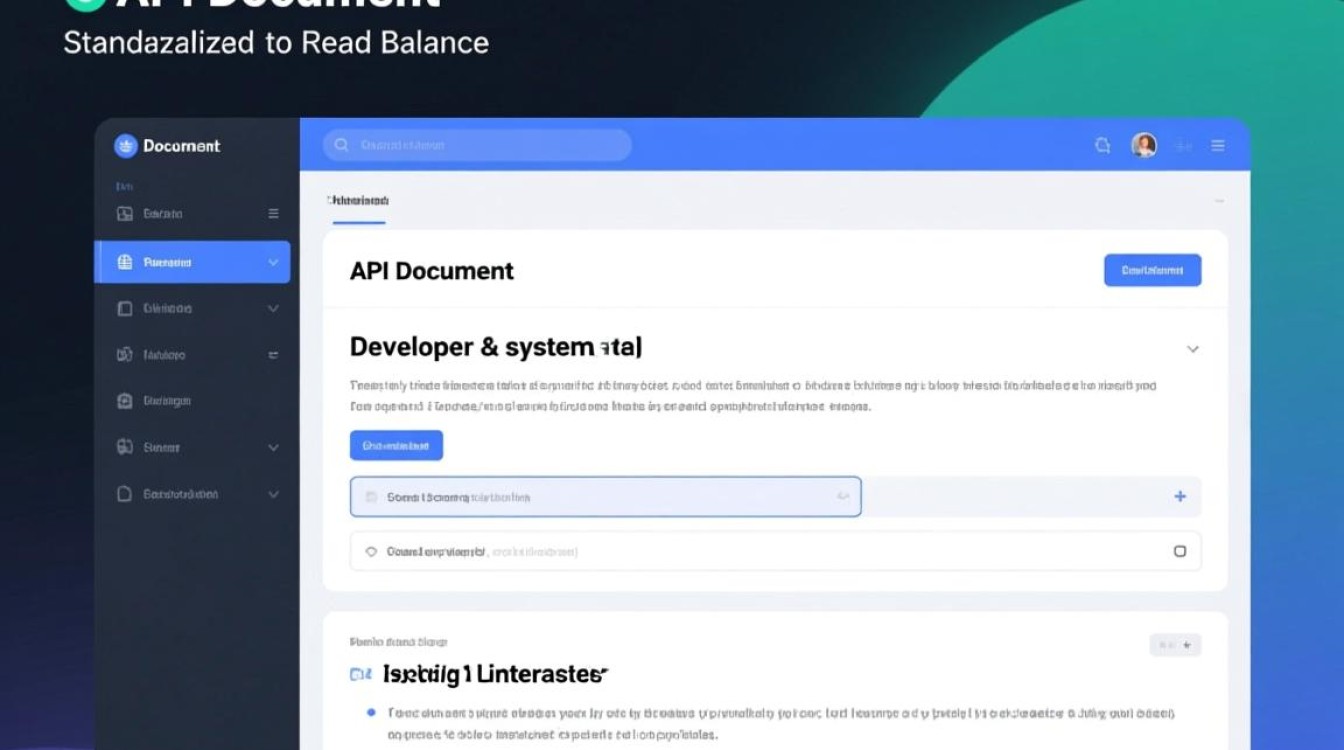Image resolution: width=1344 pixels, height=750 pixels.
Task: Click the first sidebar item's image icon
Action: pyautogui.click(x=125, y=214)
